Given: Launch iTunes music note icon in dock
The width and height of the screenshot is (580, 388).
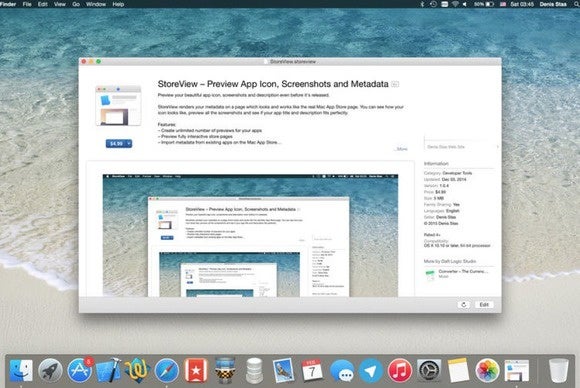Looking at the screenshot, I should pos(400,370).
